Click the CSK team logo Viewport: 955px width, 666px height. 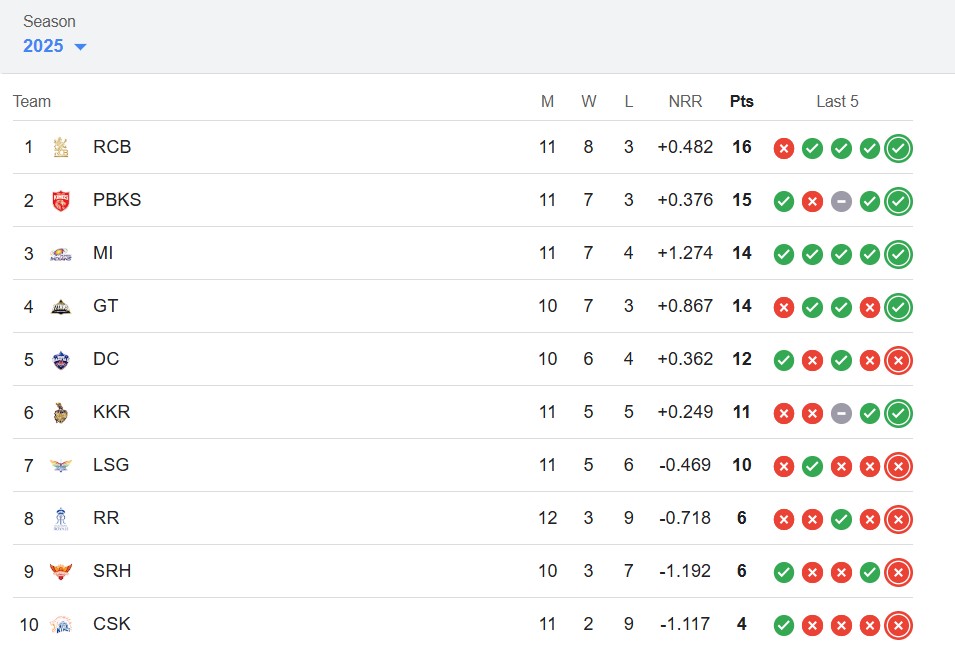coord(60,624)
